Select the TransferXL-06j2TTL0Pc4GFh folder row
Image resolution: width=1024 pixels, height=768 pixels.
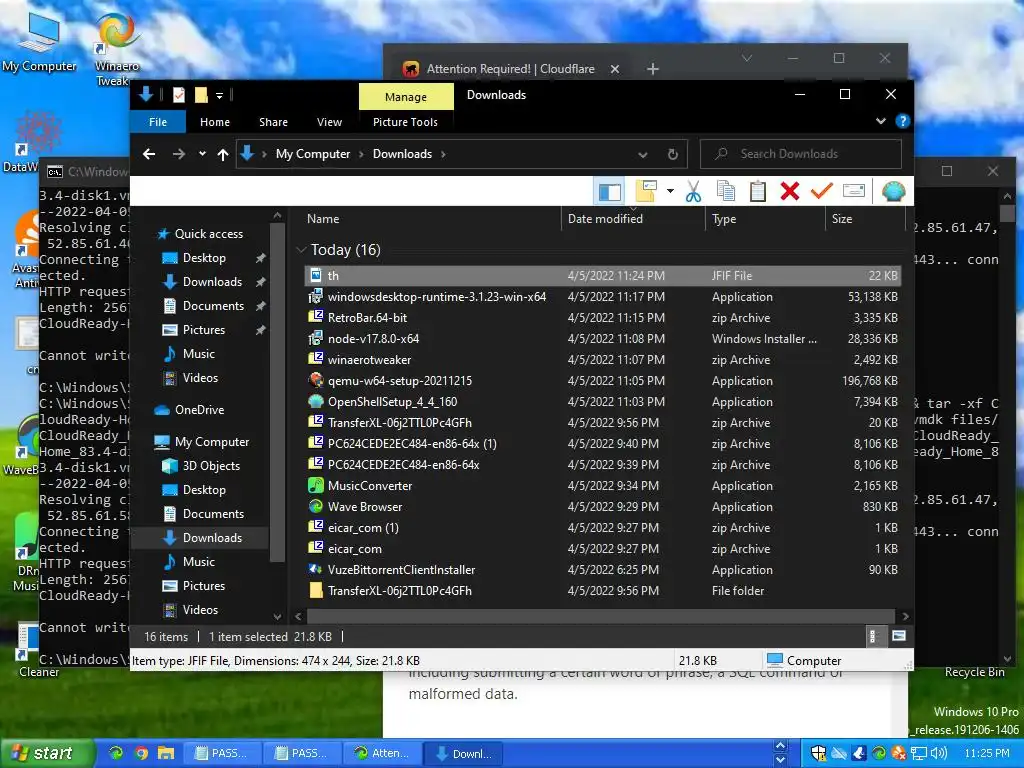[603, 590]
